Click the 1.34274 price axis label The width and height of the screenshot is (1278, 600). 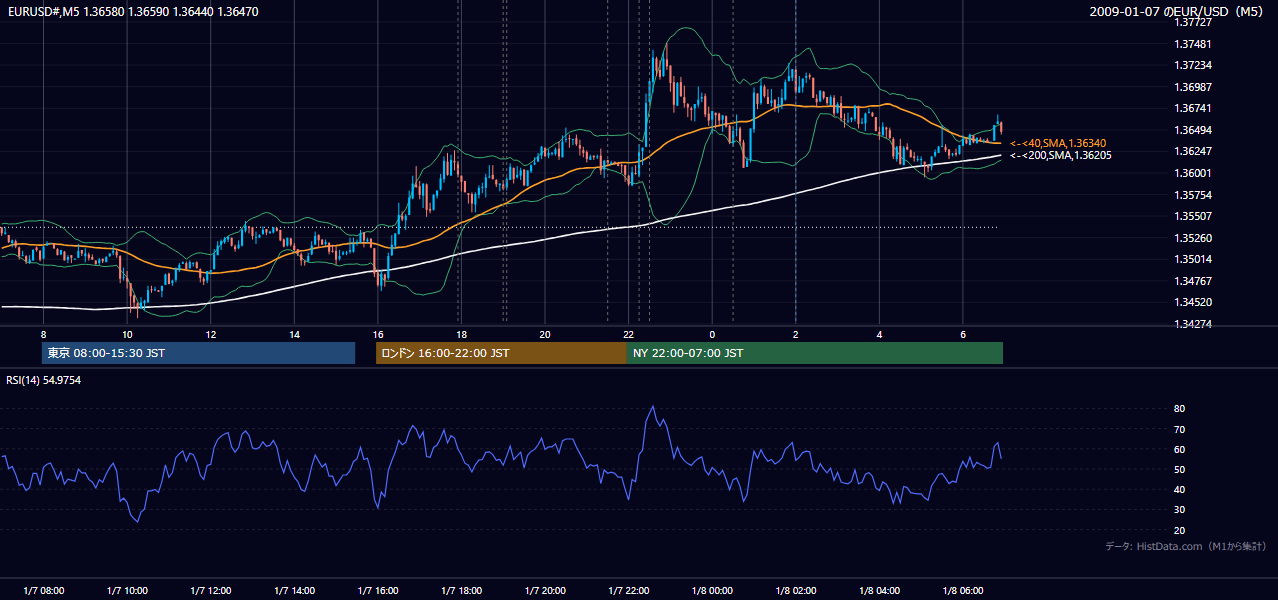click(1193, 324)
